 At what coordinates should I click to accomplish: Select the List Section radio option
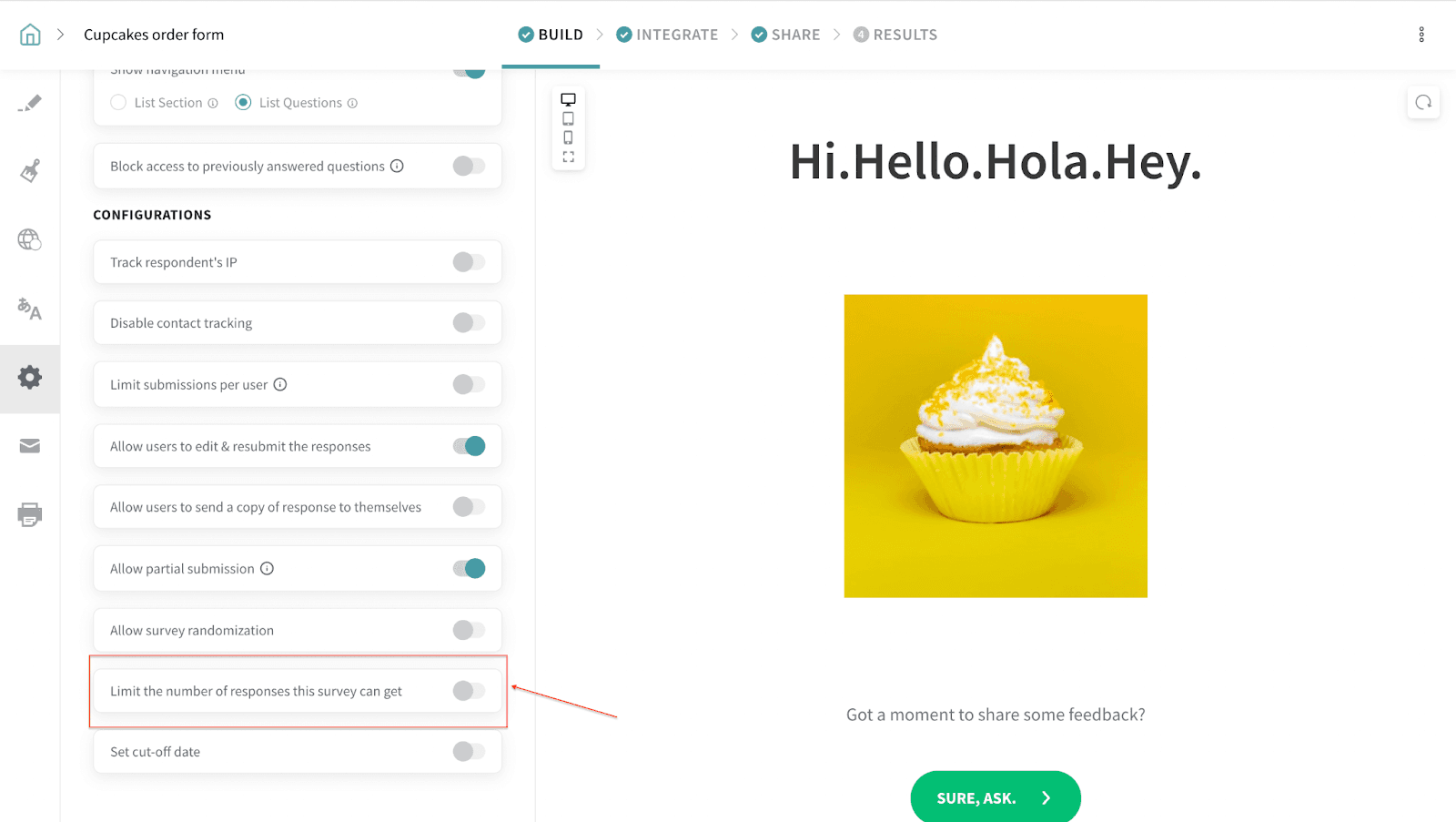(118, 103)
